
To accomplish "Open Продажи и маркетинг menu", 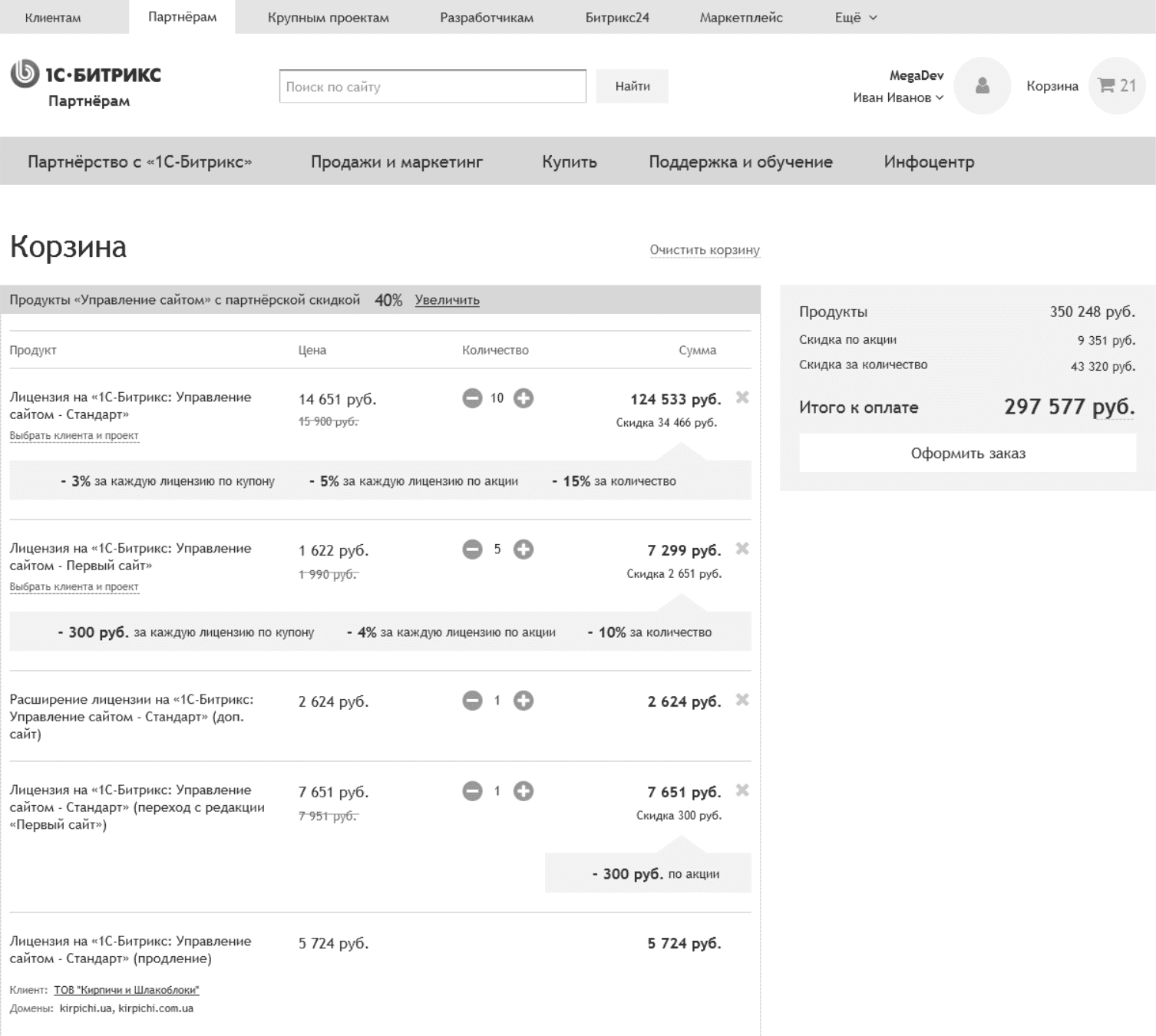I will tap(397, 162).
